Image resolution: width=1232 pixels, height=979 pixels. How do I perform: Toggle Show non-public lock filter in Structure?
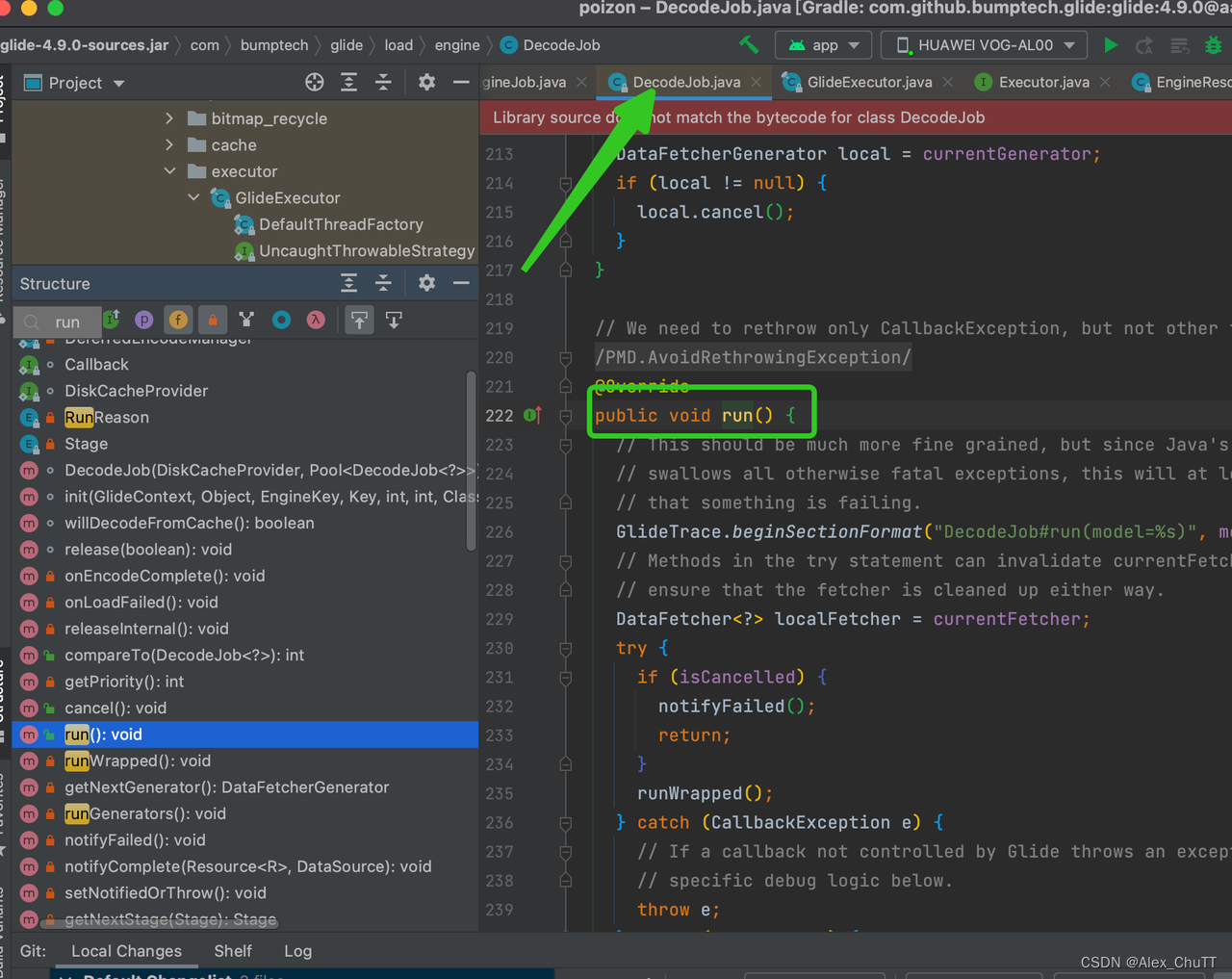tap(213, 320)
